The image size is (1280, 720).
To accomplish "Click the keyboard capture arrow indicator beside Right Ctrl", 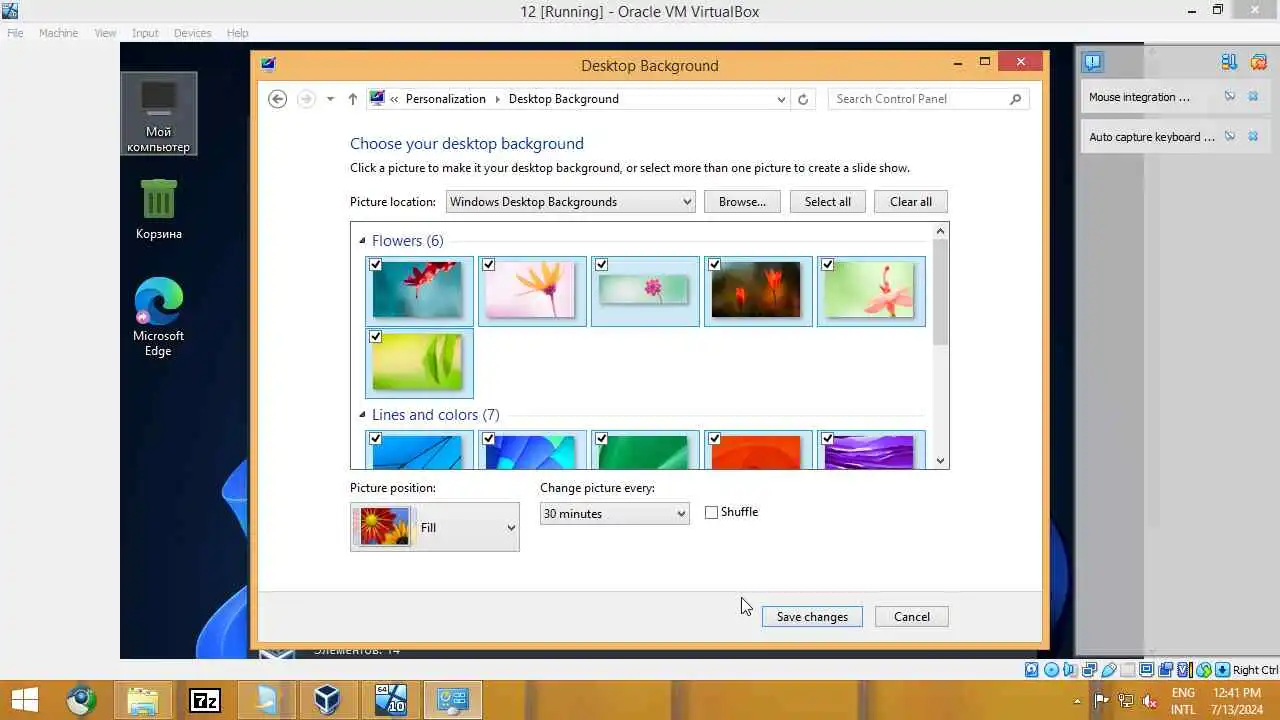I will 1222,670.
